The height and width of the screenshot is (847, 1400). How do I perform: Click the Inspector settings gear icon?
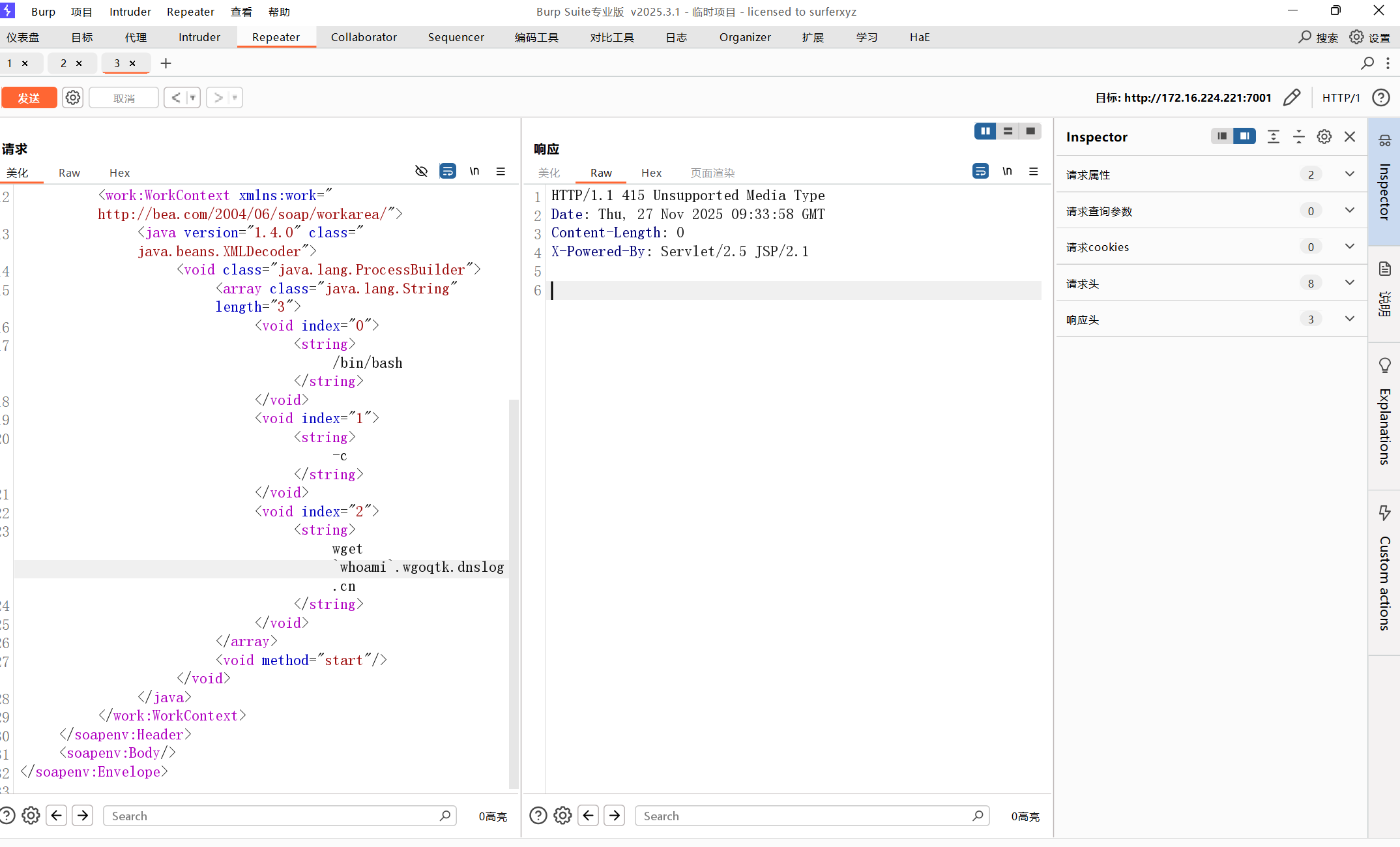1324,137
